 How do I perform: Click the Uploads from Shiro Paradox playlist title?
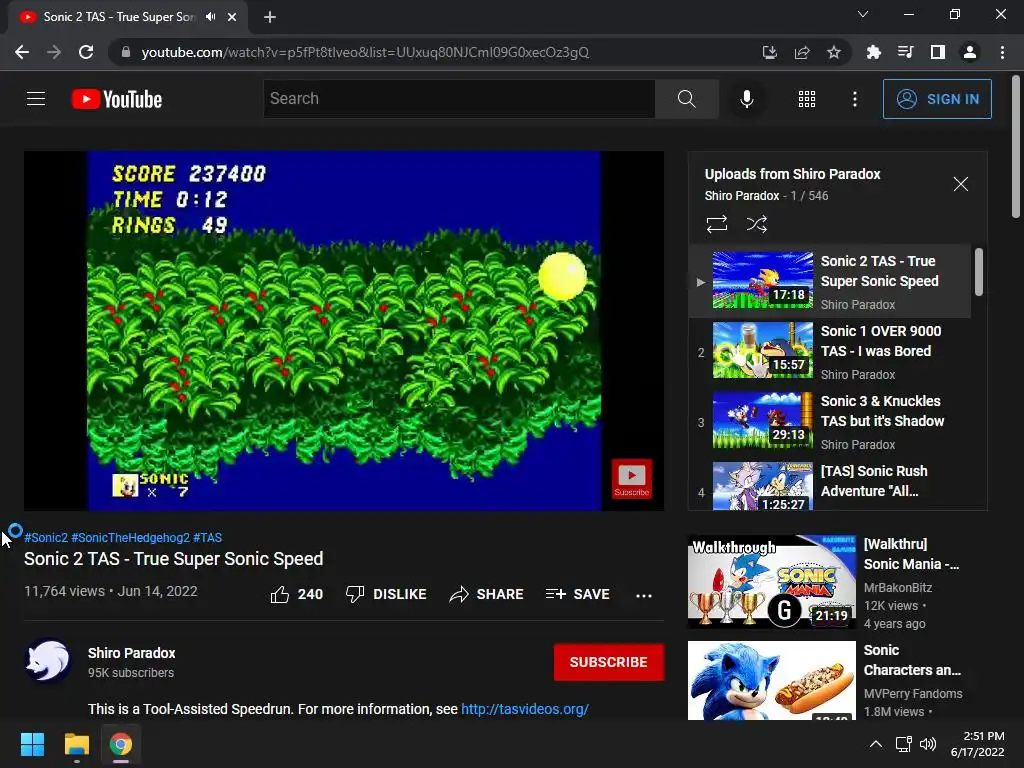pyautogui.click(x=792, y=174)
